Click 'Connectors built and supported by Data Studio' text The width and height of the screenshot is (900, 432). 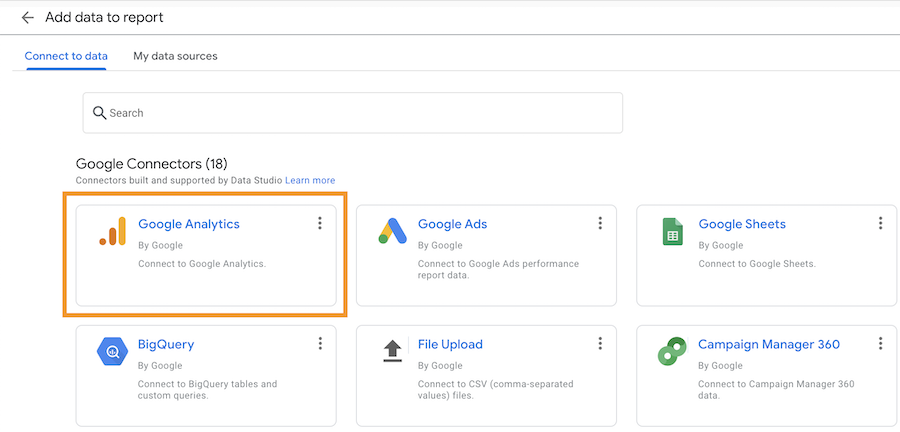(x=179, y=180)
